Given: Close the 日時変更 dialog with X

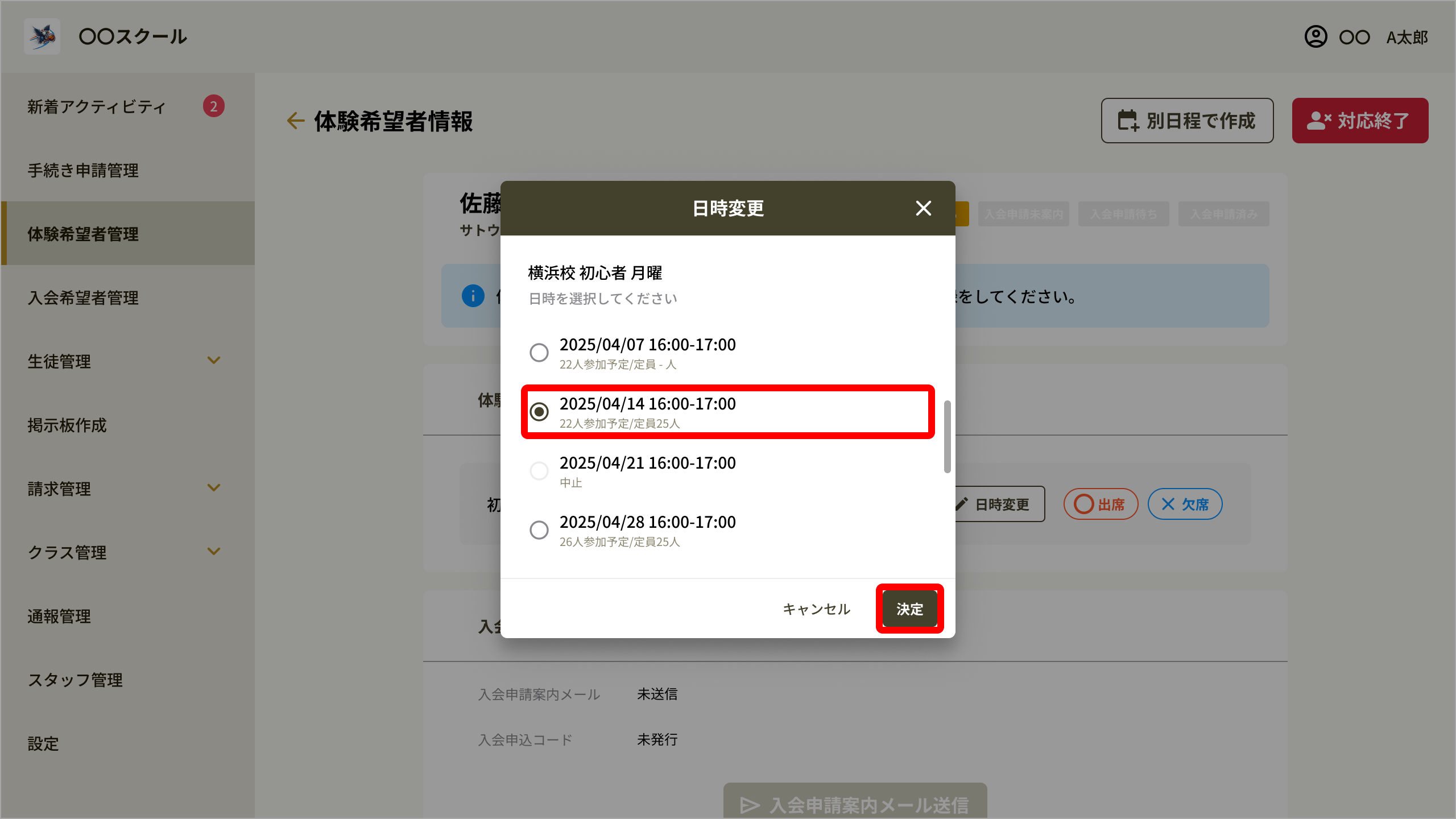Looking at the screenshot, I should coord(924,208).
